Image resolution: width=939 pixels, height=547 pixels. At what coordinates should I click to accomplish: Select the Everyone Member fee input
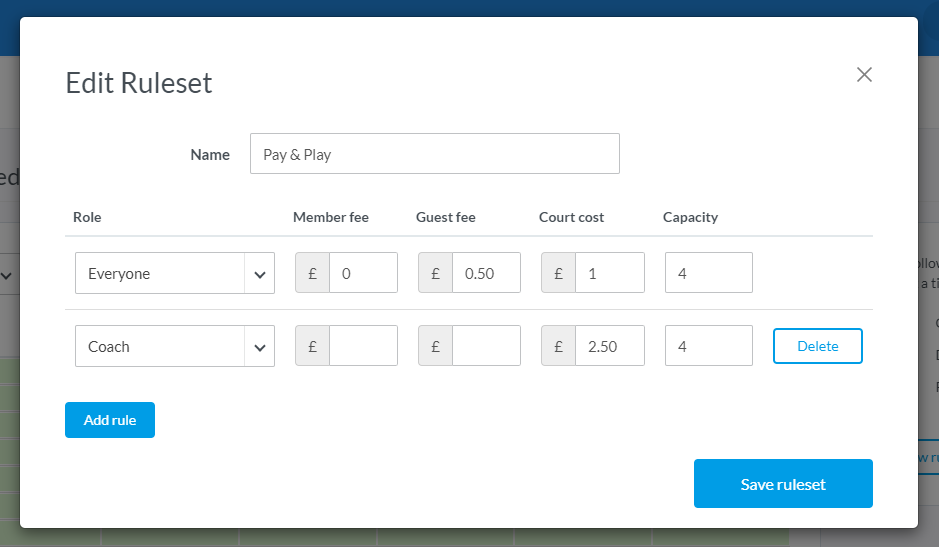tap(363, 273)
